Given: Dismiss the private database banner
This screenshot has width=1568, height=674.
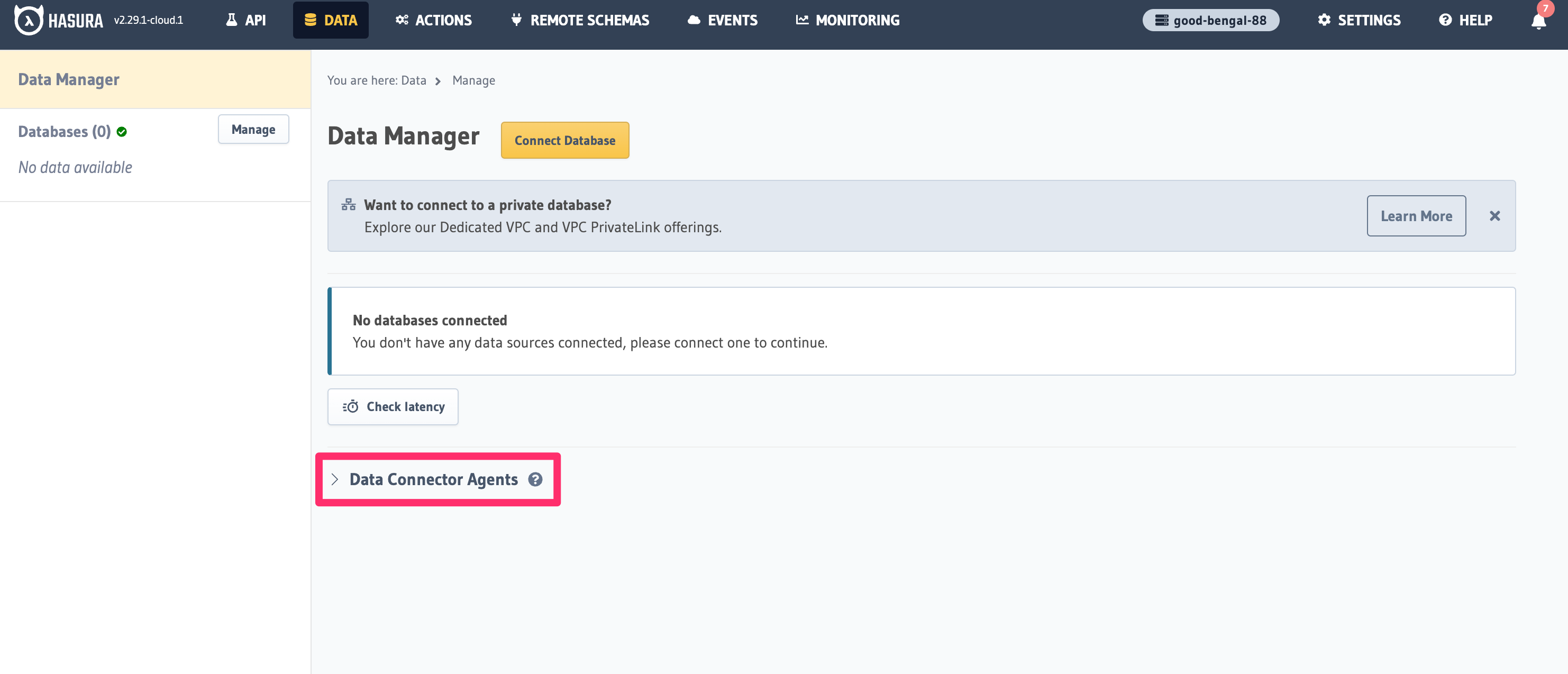Looking at the screenshot, I should pyautogui.click(x=1494, y=215).
